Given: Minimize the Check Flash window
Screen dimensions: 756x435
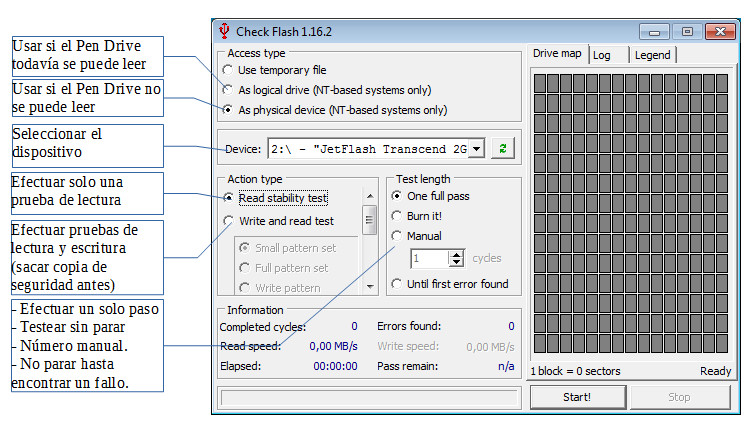Looking at the screenshot, I should tap(654, 32).
